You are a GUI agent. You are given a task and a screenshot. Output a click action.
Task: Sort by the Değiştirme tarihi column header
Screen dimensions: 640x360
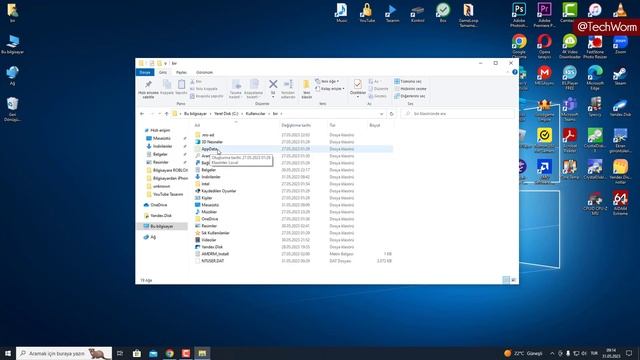click(x=296, y=125)
